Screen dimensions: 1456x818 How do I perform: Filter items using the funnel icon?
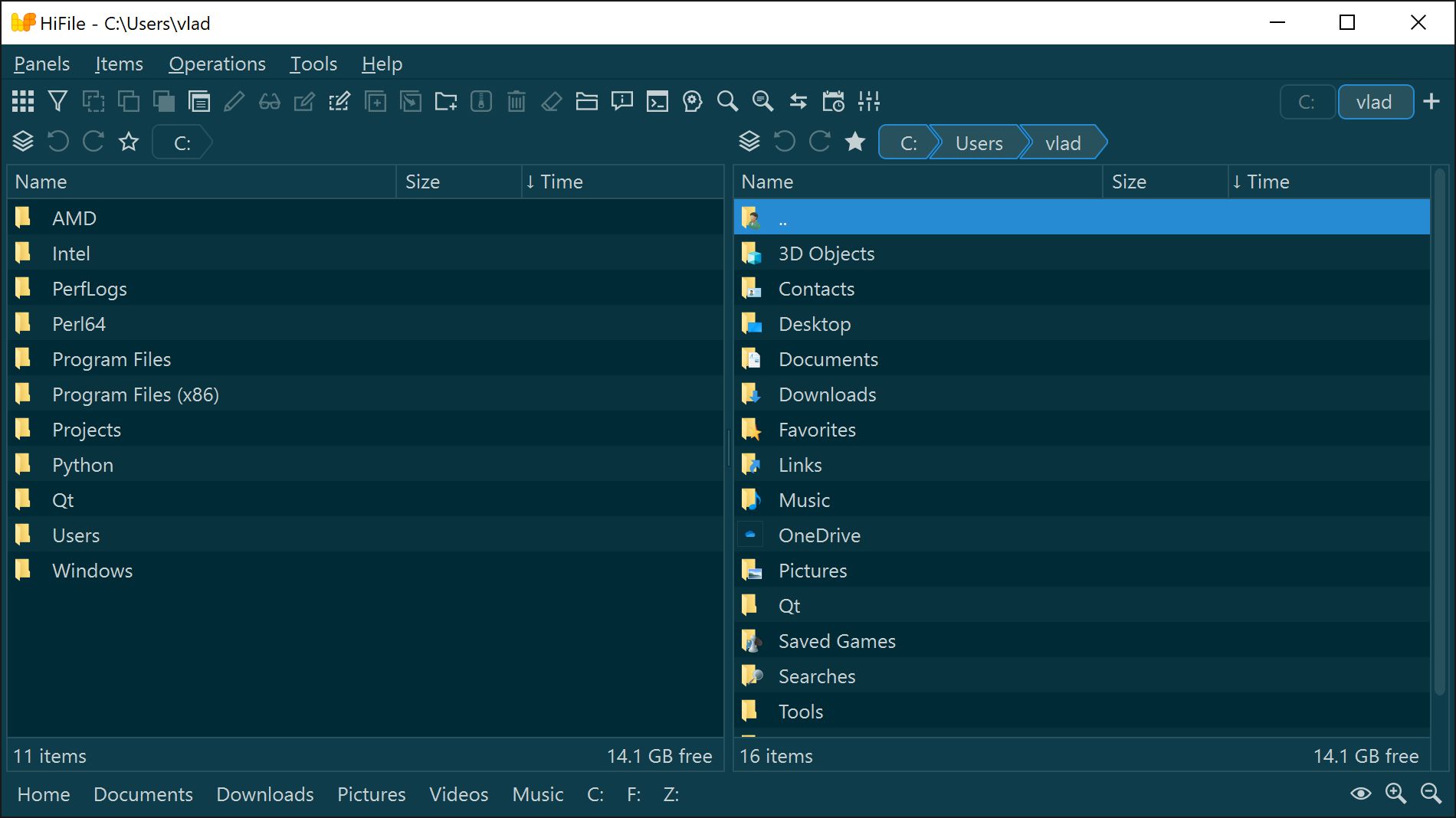[x=57, y=101]
